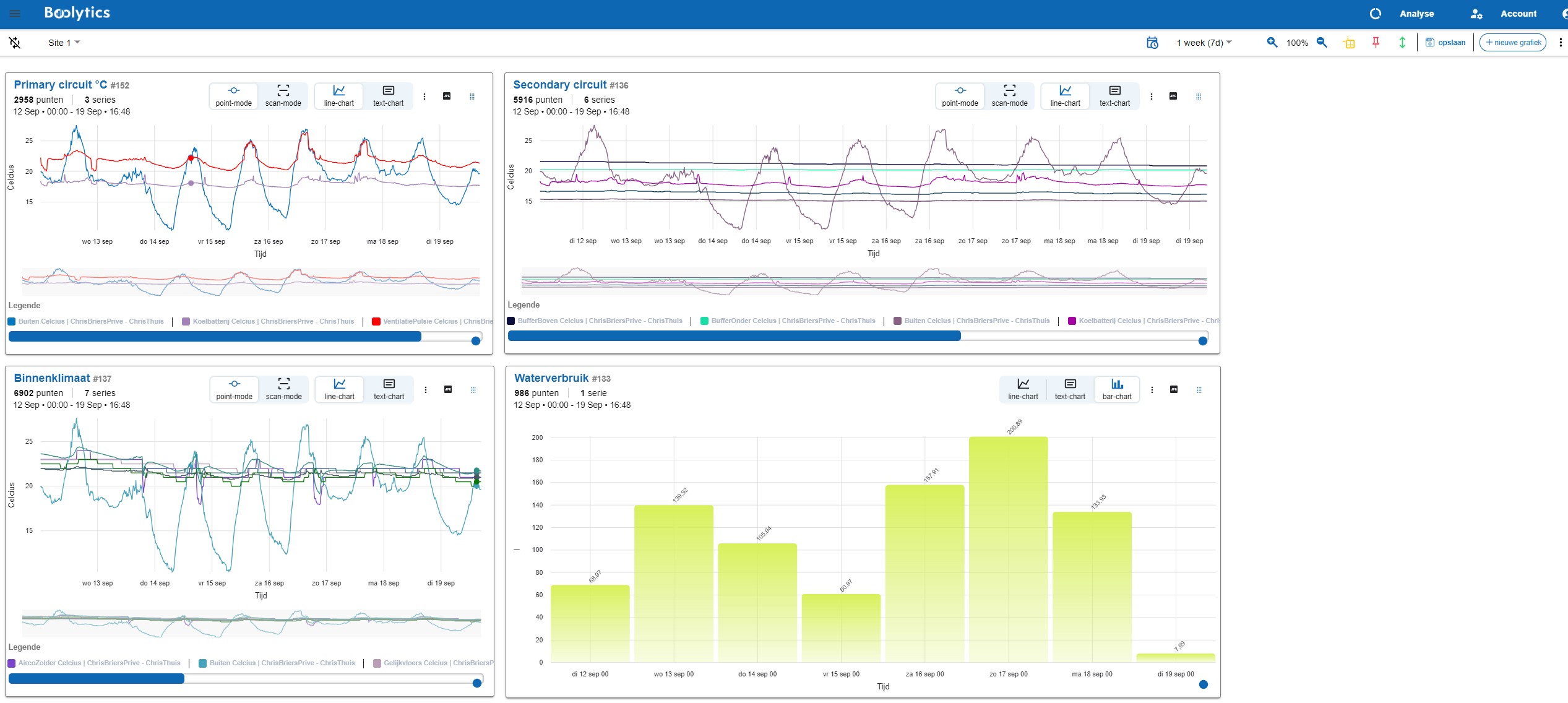The image size is (1568, 703).
Task: Click the drag grid handle of Binnenklimaat
Action: pos(473,390)
